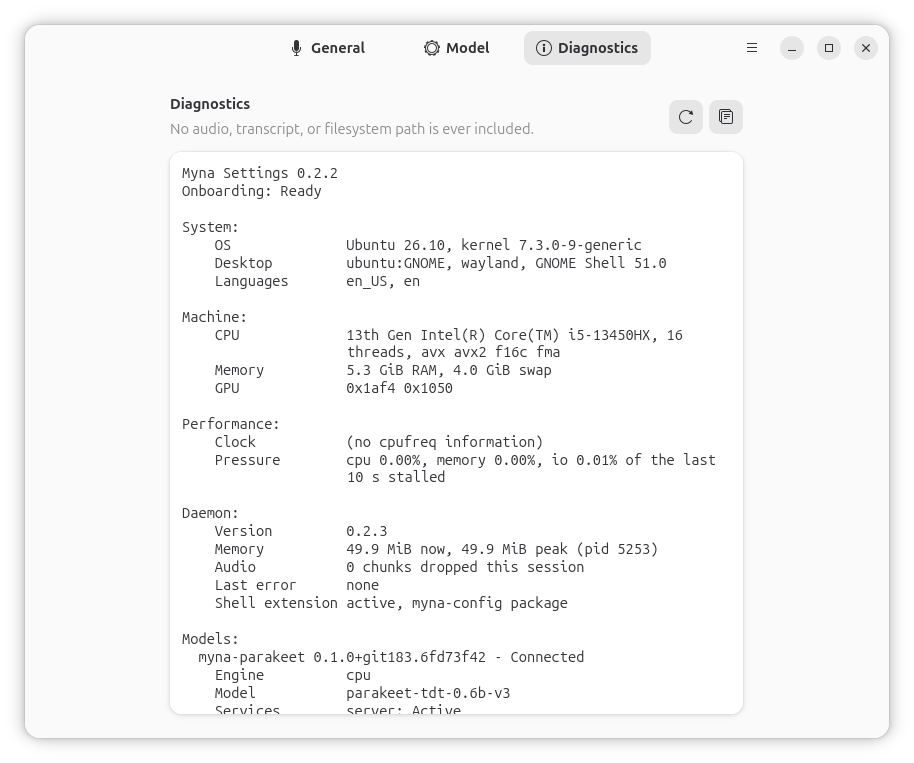Click the '(no cpufreq information)' clock value
Image resolution: width=914 pixels, height=763 pixels.
pyautogui.click(x=445, y=442)
